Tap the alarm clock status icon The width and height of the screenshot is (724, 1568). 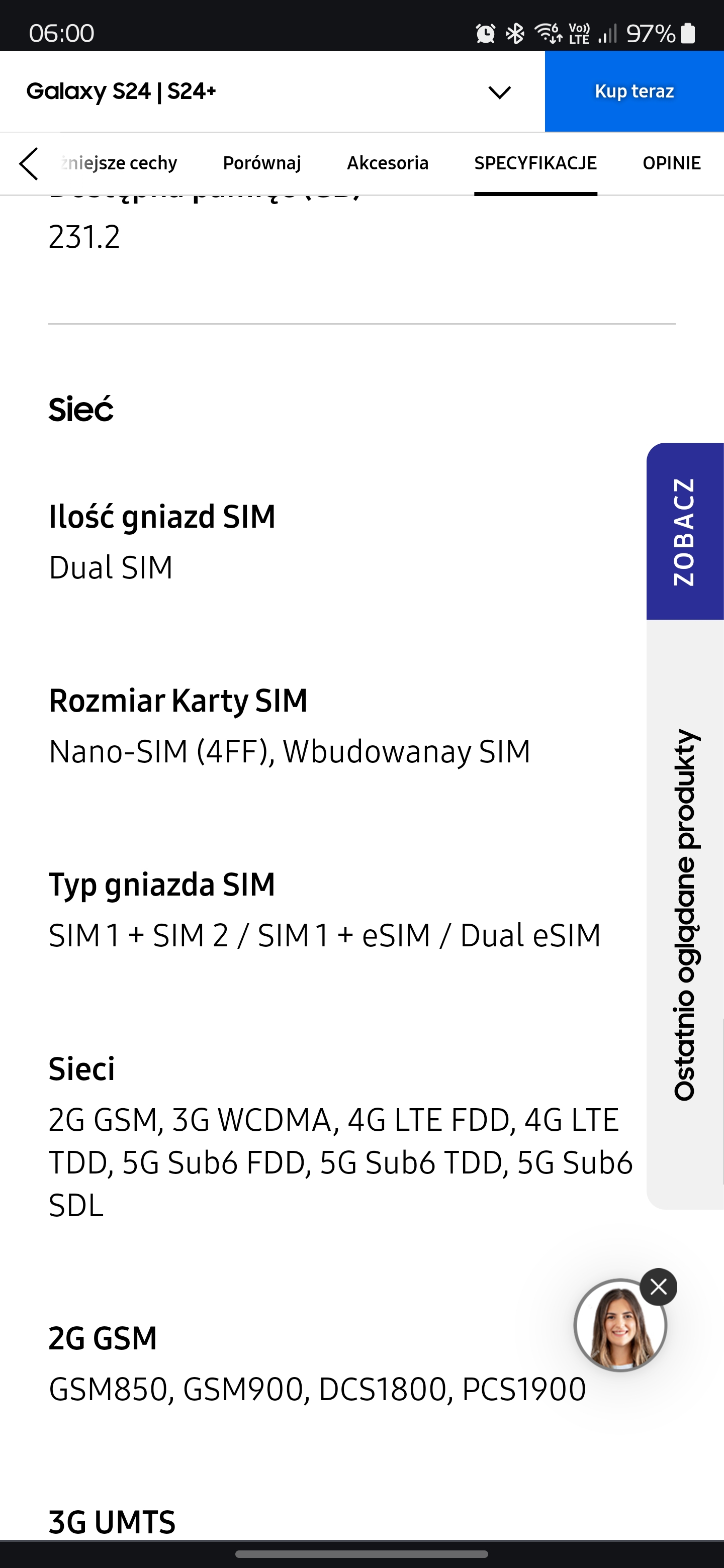[x=484, y=34]
